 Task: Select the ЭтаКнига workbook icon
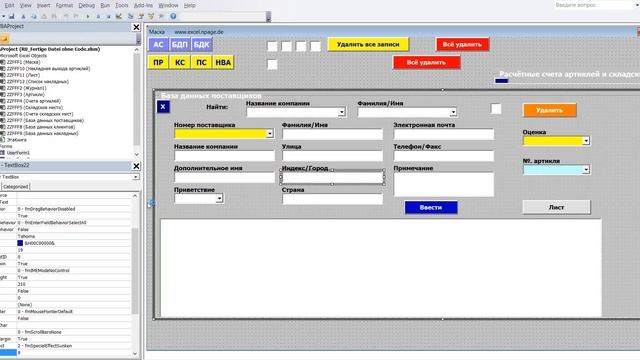(3, 140)
